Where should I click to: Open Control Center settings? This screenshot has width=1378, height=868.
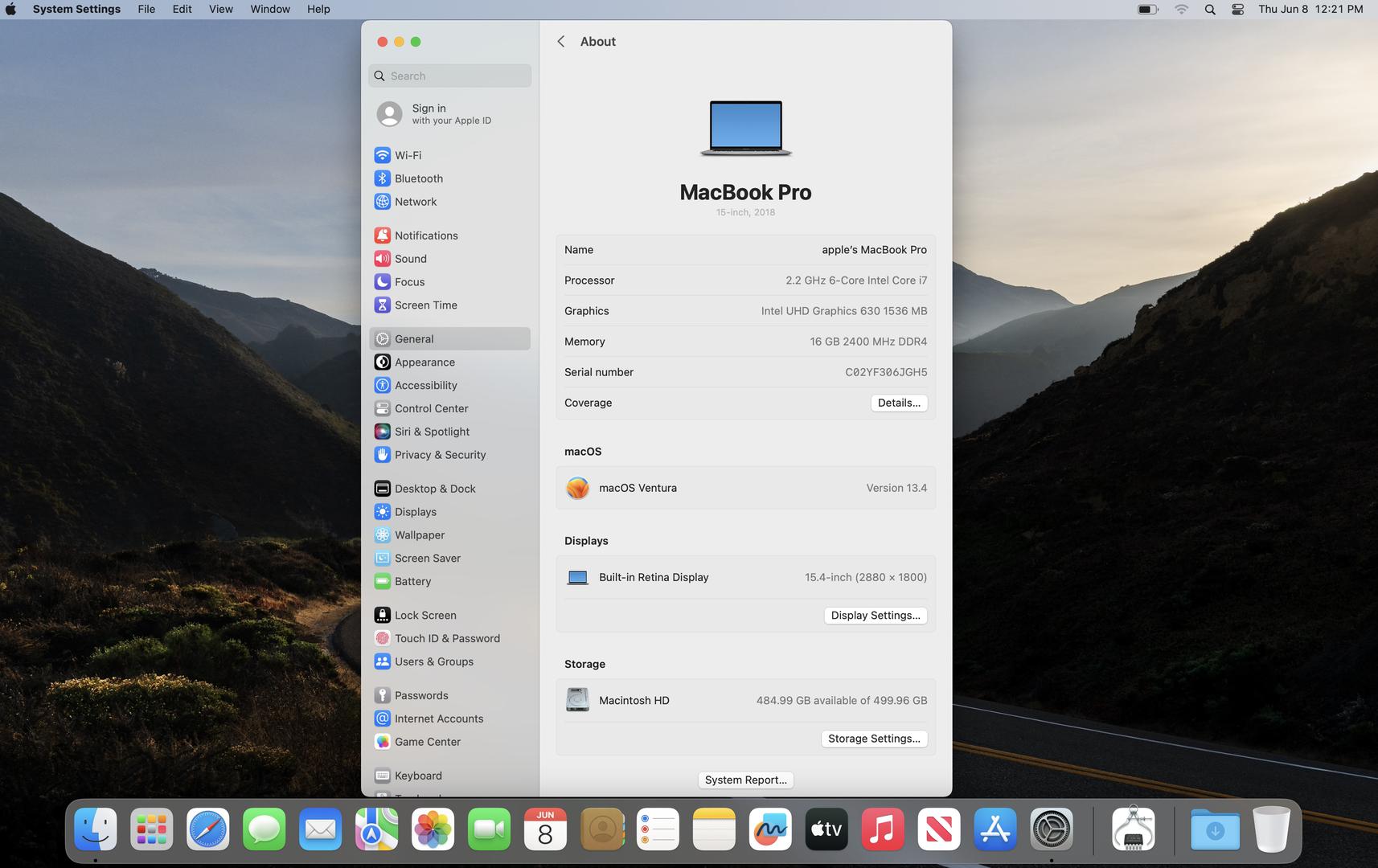(x=449, y=408)
